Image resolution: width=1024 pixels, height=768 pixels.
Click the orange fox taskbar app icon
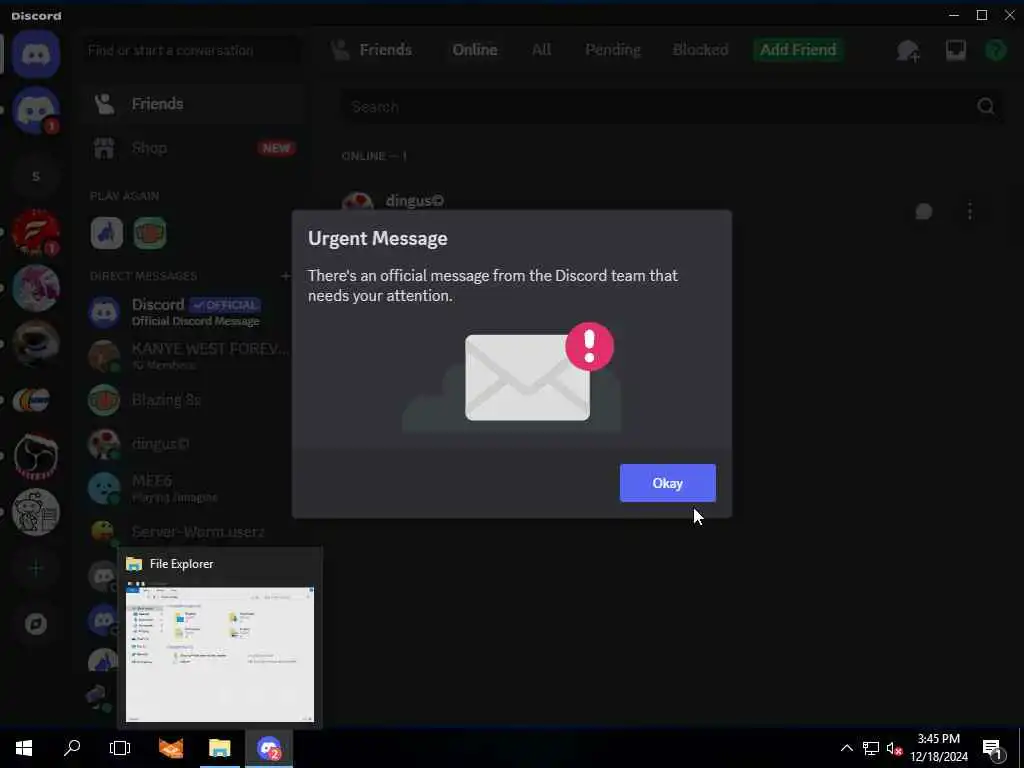click(170, 748)
